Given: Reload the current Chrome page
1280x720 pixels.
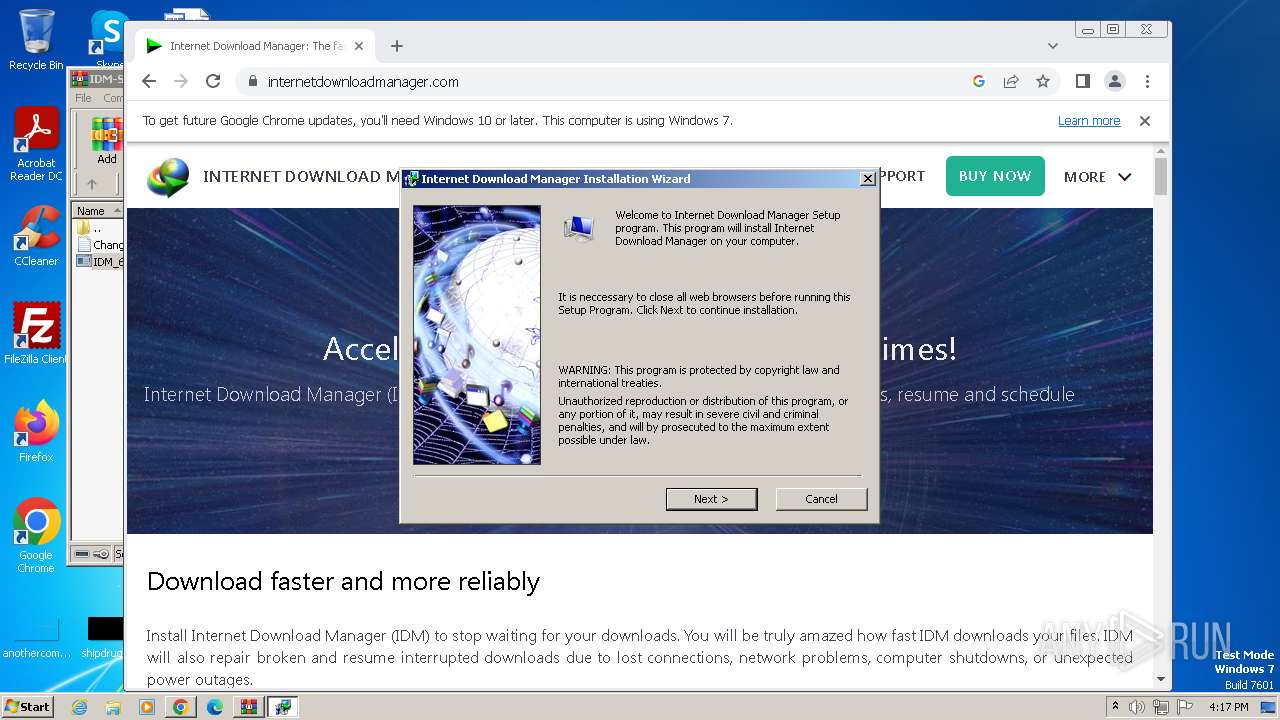Looking at the screenshot, I should click(213, 82).
